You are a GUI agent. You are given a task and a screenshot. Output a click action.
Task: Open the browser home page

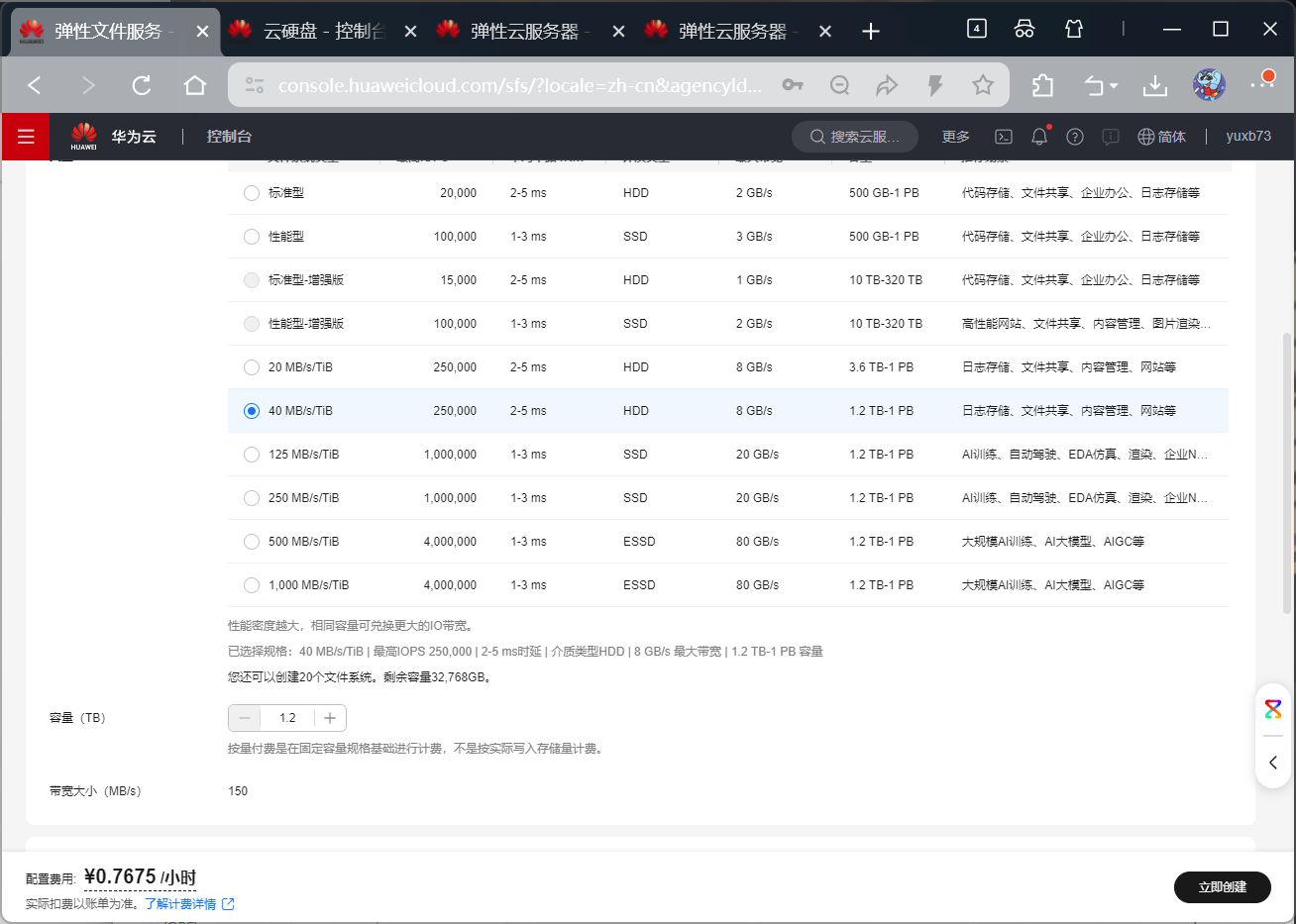[195, 85]
